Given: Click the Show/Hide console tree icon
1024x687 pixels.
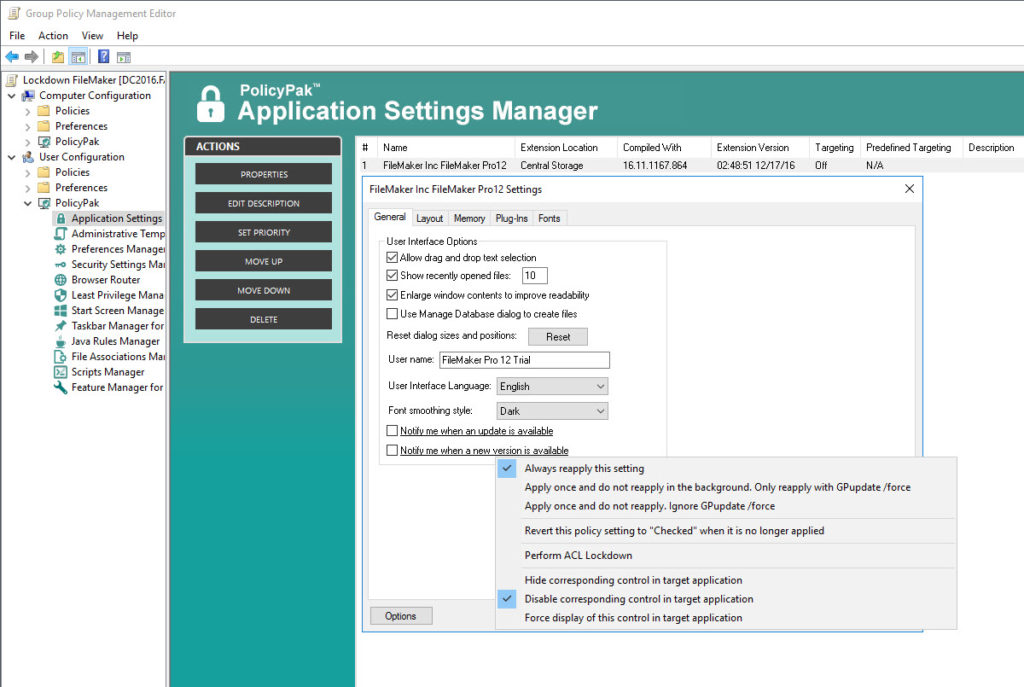Looking at the screenshot, I should [x=78, y=57].
